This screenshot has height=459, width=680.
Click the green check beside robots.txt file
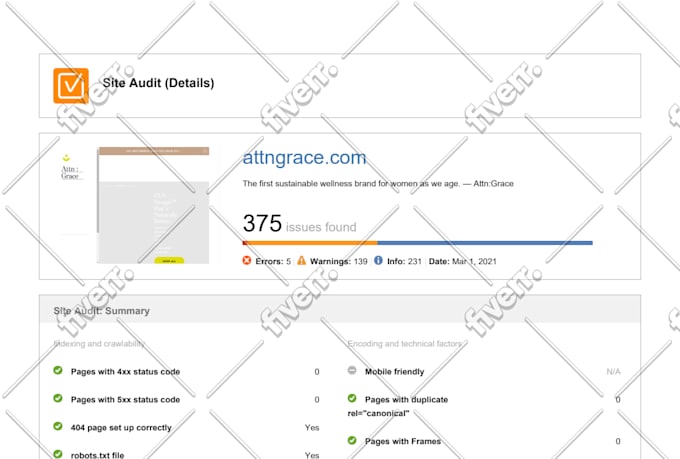[58, 454]
